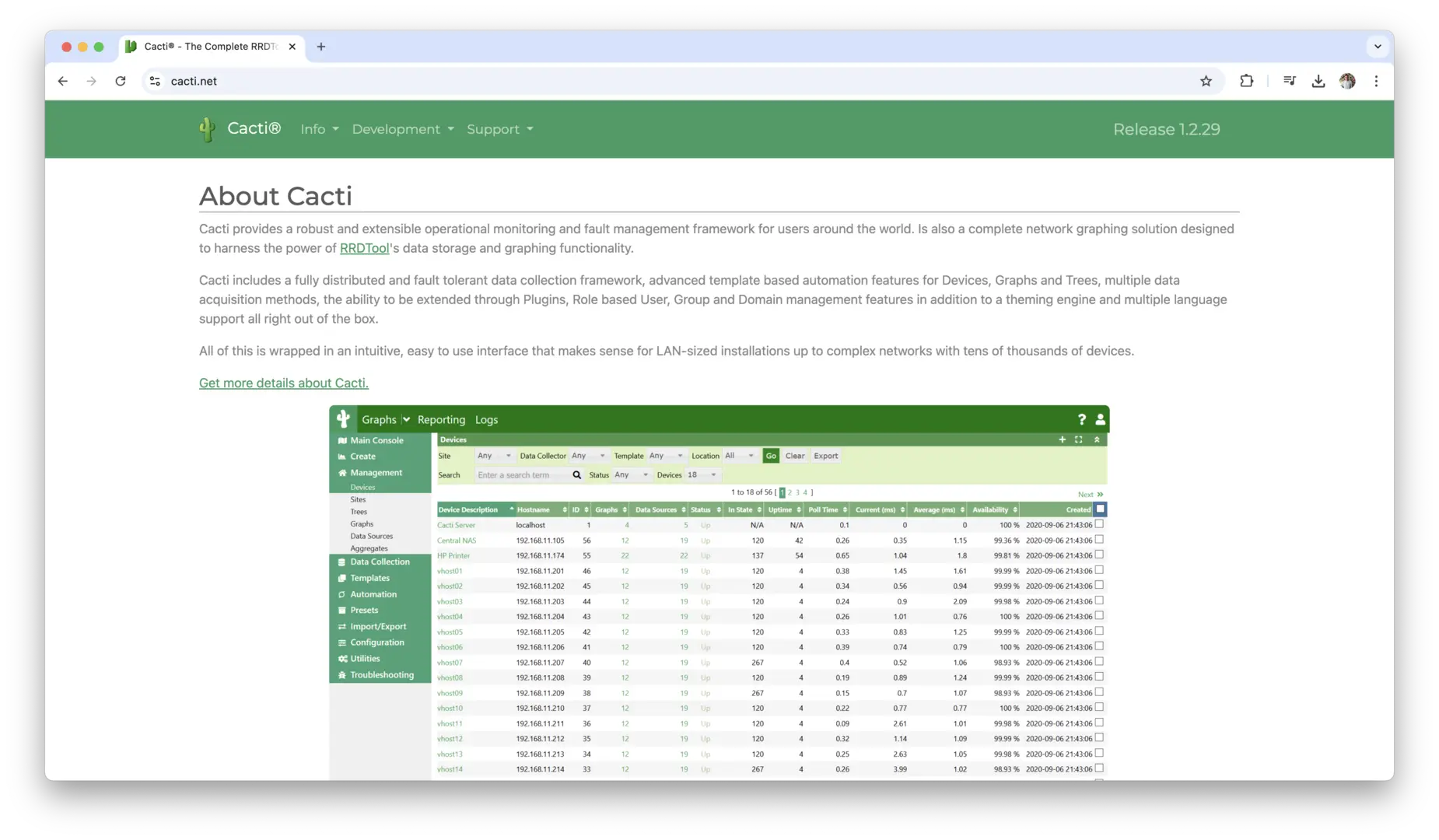Tick the vhost01 row checkbox
The width and height of the screenshot is (1439, 840).
click(1099, 570)
